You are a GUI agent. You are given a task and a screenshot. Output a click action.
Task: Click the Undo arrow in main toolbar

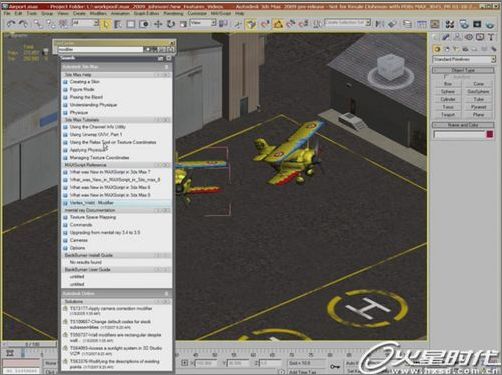(11, 24)
